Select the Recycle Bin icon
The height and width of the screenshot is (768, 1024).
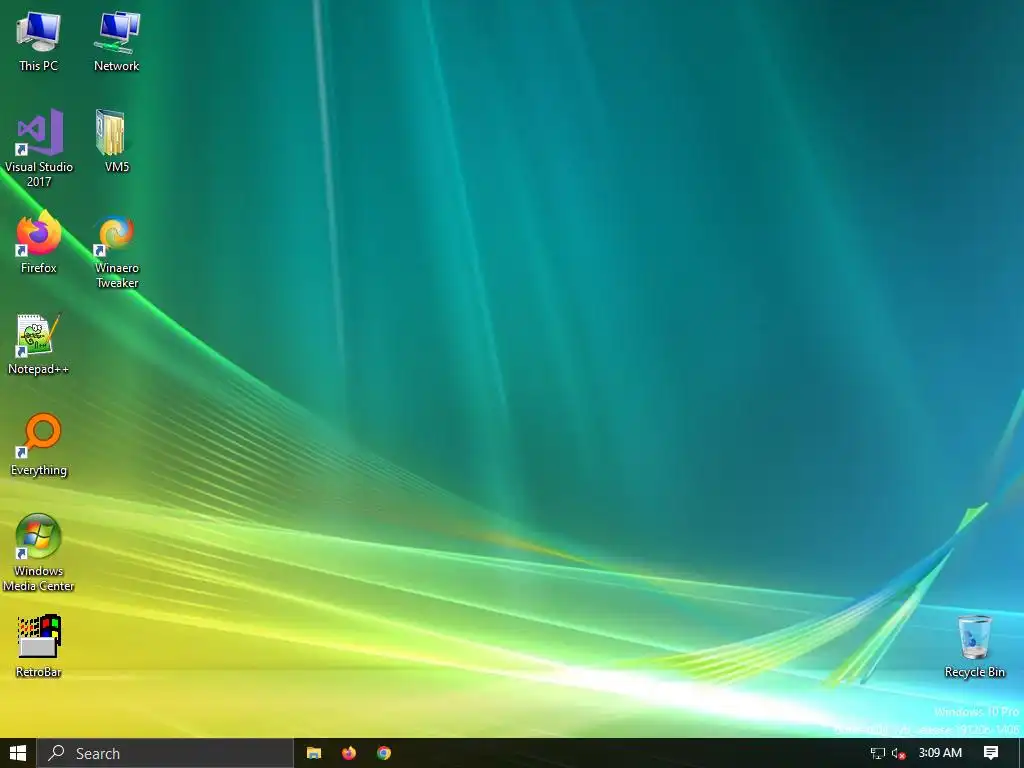click(974, 647)
